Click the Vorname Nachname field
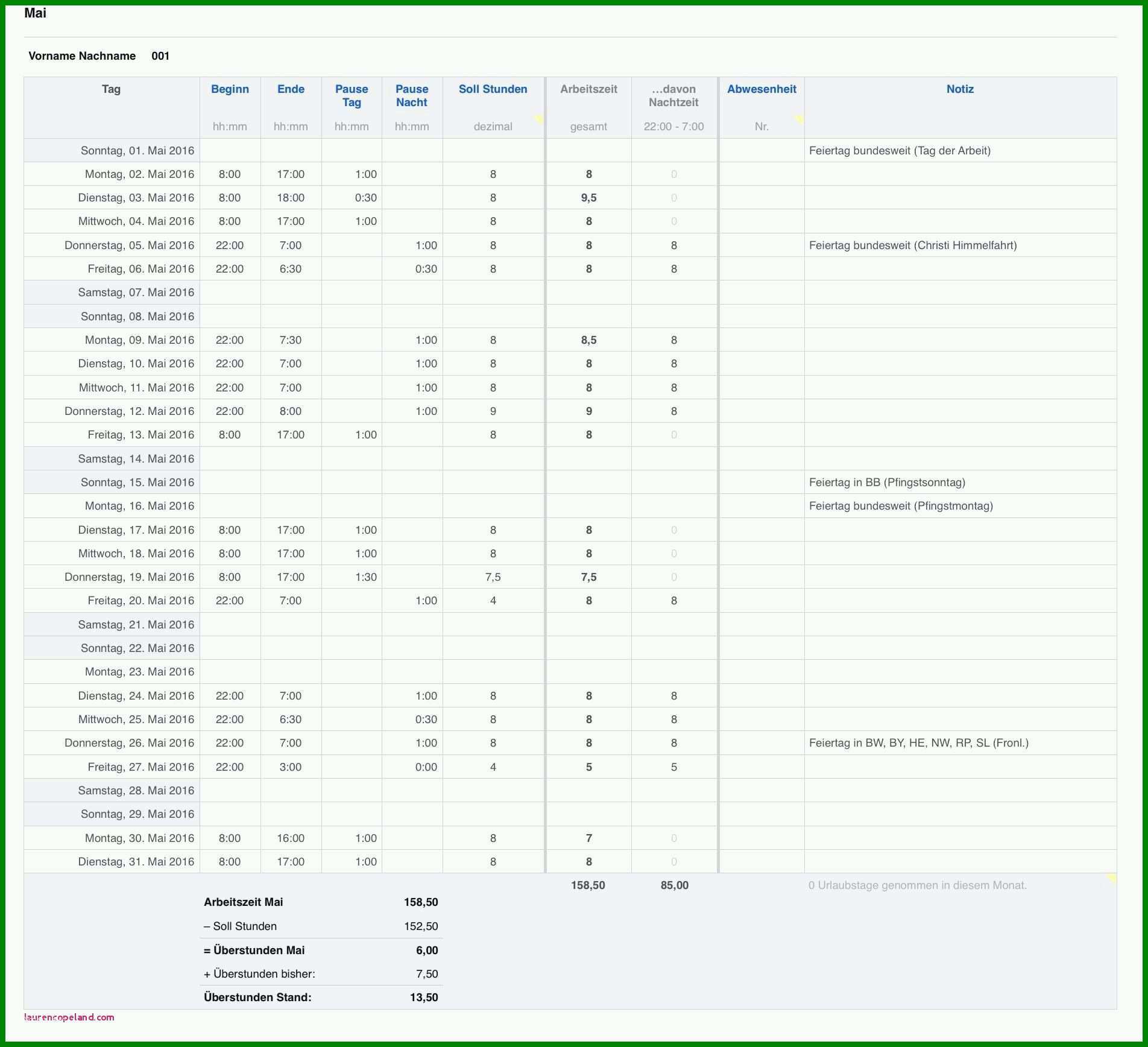 [82, 56]
